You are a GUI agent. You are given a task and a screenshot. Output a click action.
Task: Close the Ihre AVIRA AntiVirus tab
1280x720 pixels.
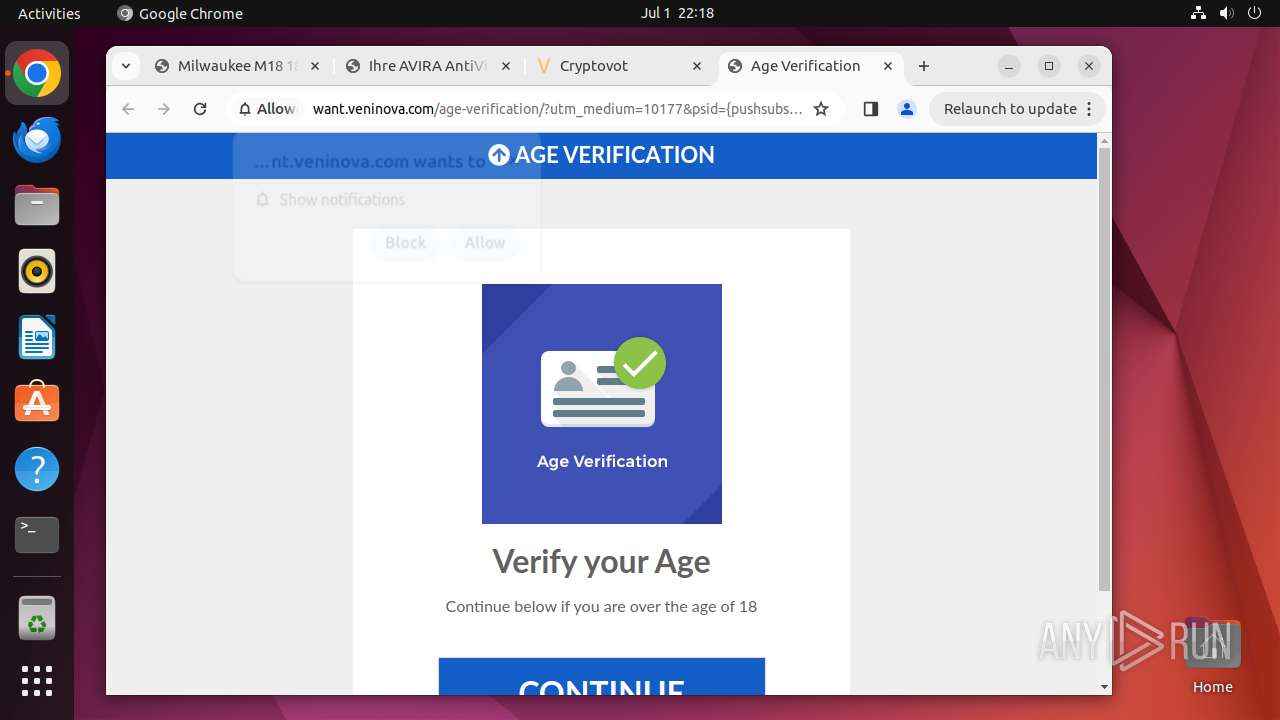[x=505, y=66]
